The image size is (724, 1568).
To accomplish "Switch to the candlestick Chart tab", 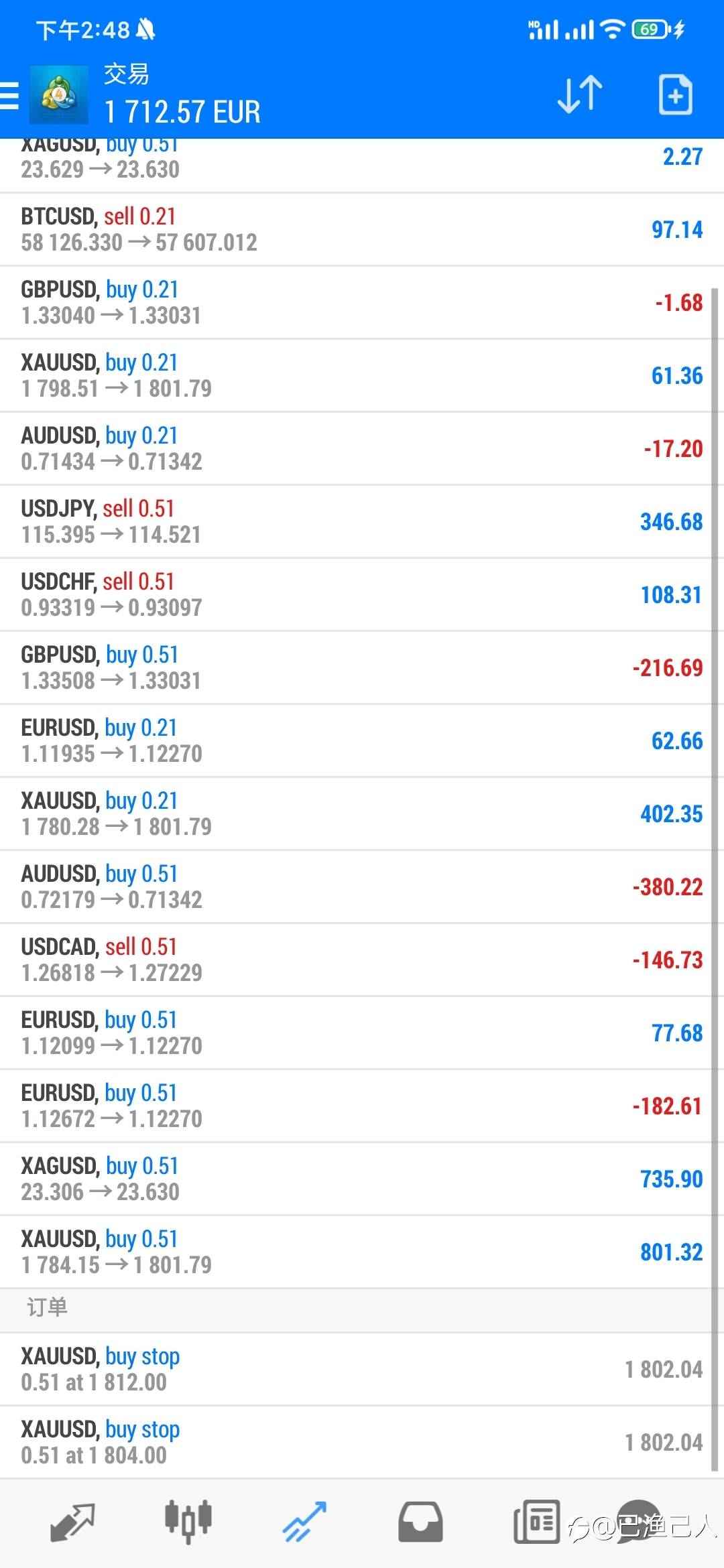I will click(x=188, y=1522).
